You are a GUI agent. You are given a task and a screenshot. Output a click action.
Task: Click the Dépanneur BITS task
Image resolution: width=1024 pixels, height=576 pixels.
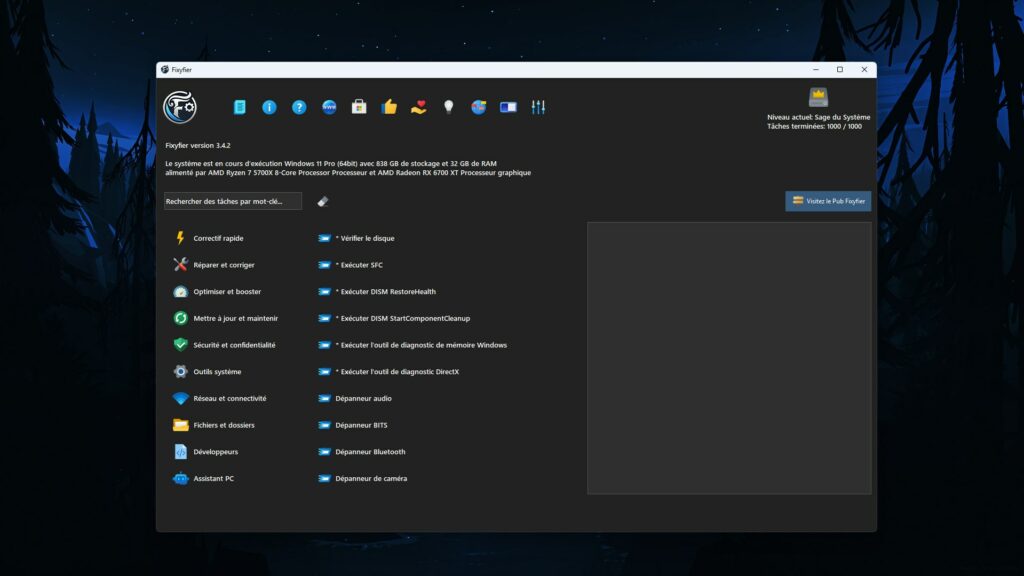353,425
